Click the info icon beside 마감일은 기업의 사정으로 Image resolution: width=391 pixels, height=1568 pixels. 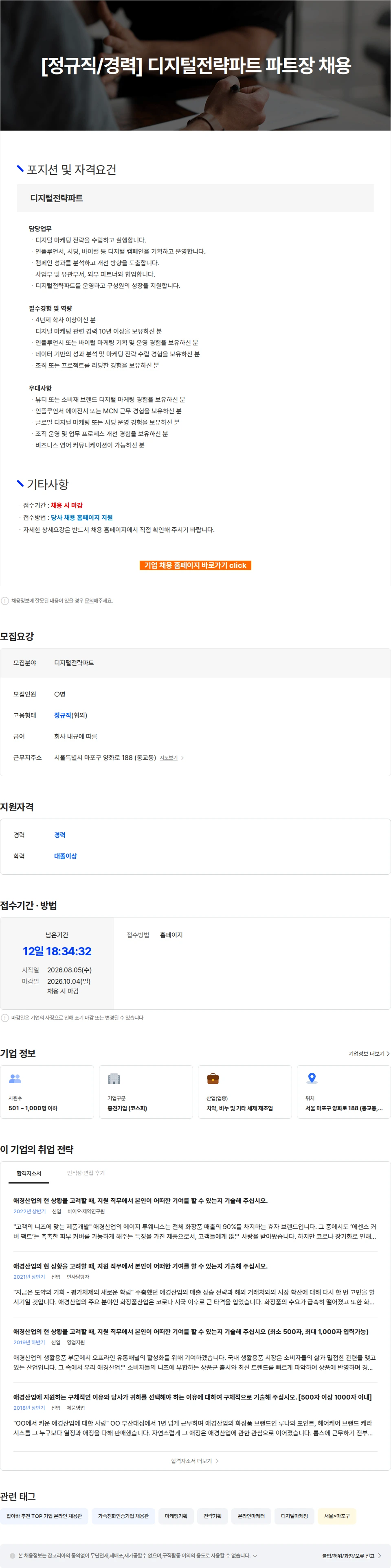tap(5, 1018)
